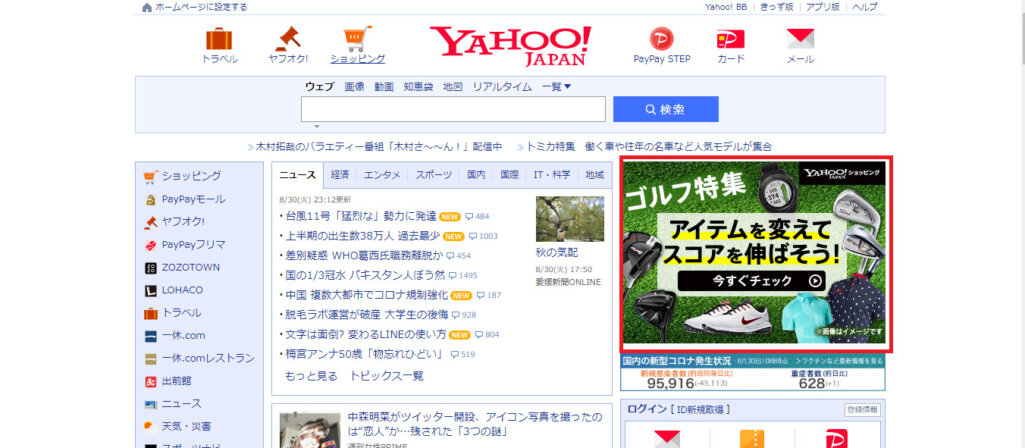1025x448 pixels.
Task: Expand the arrow below the search box
Action: [317, 127]
